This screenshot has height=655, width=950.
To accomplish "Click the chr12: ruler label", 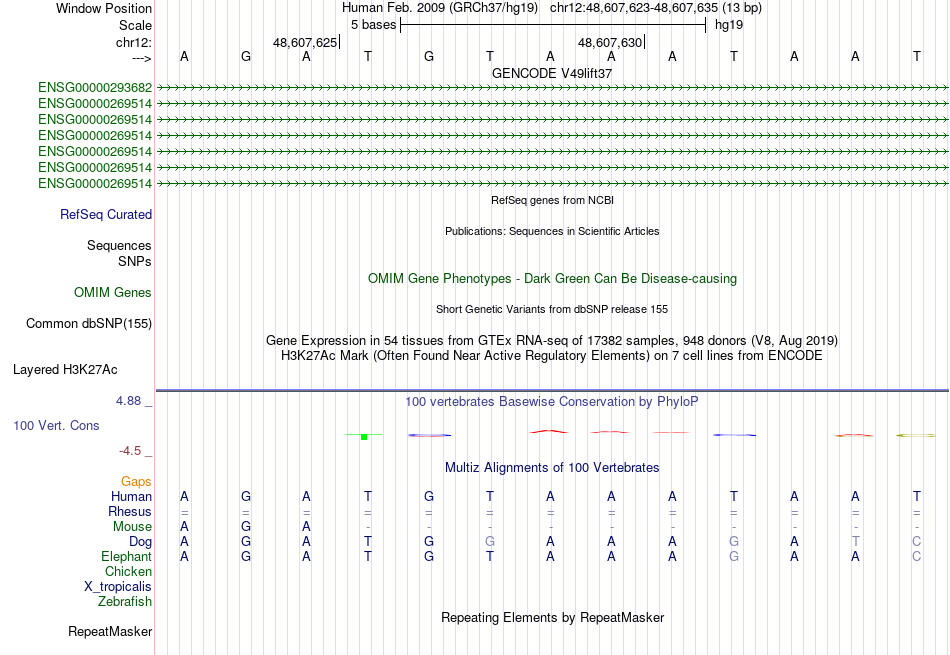I will pos(134,42).
